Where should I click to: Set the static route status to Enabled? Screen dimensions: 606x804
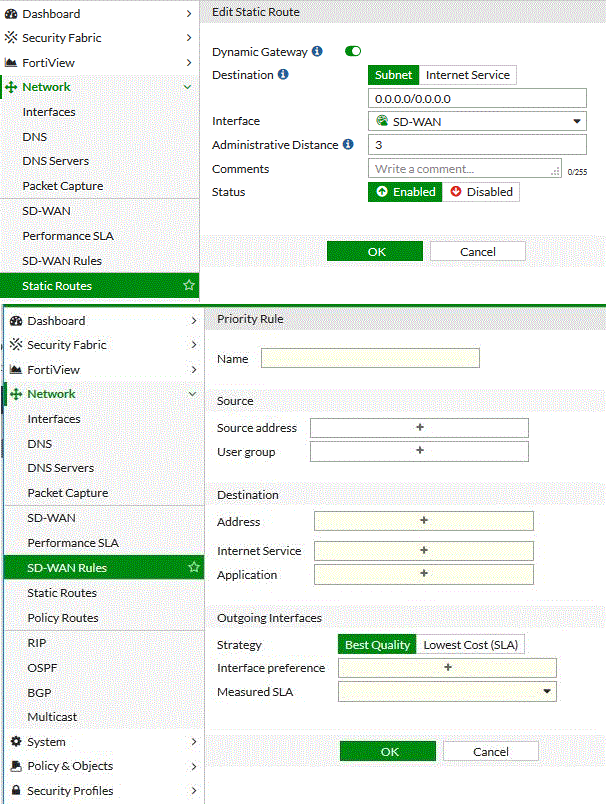click(x=405, y=192)
